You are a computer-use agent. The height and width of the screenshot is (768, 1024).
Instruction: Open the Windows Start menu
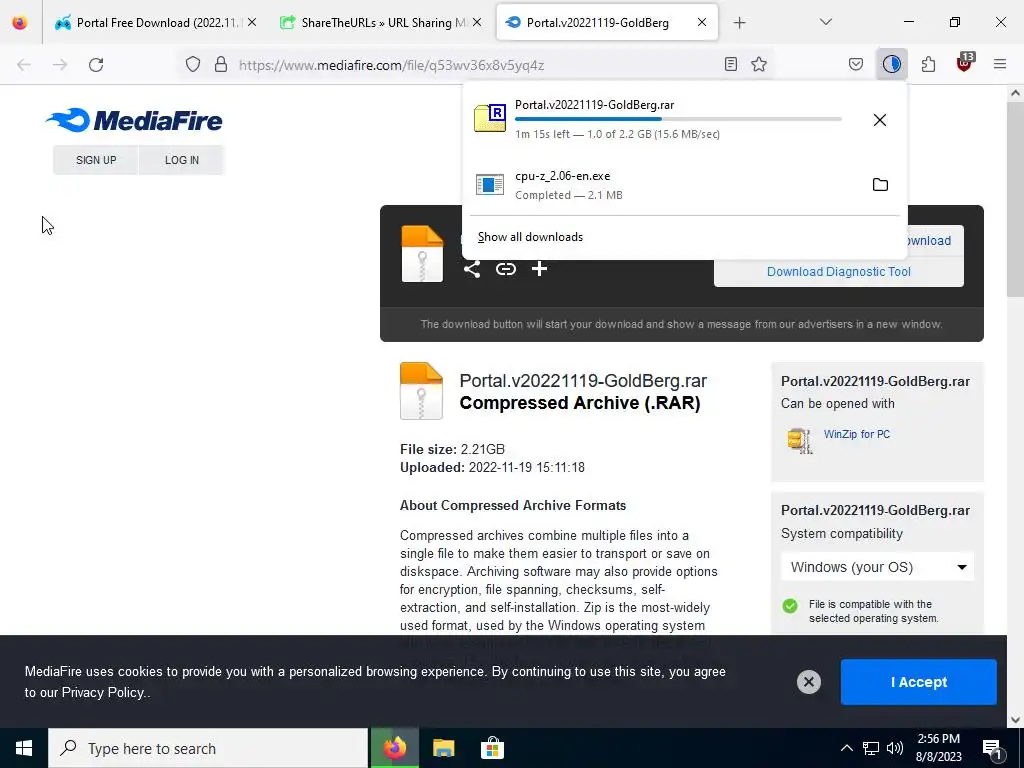pyautogui.click(x=24, y=748)
